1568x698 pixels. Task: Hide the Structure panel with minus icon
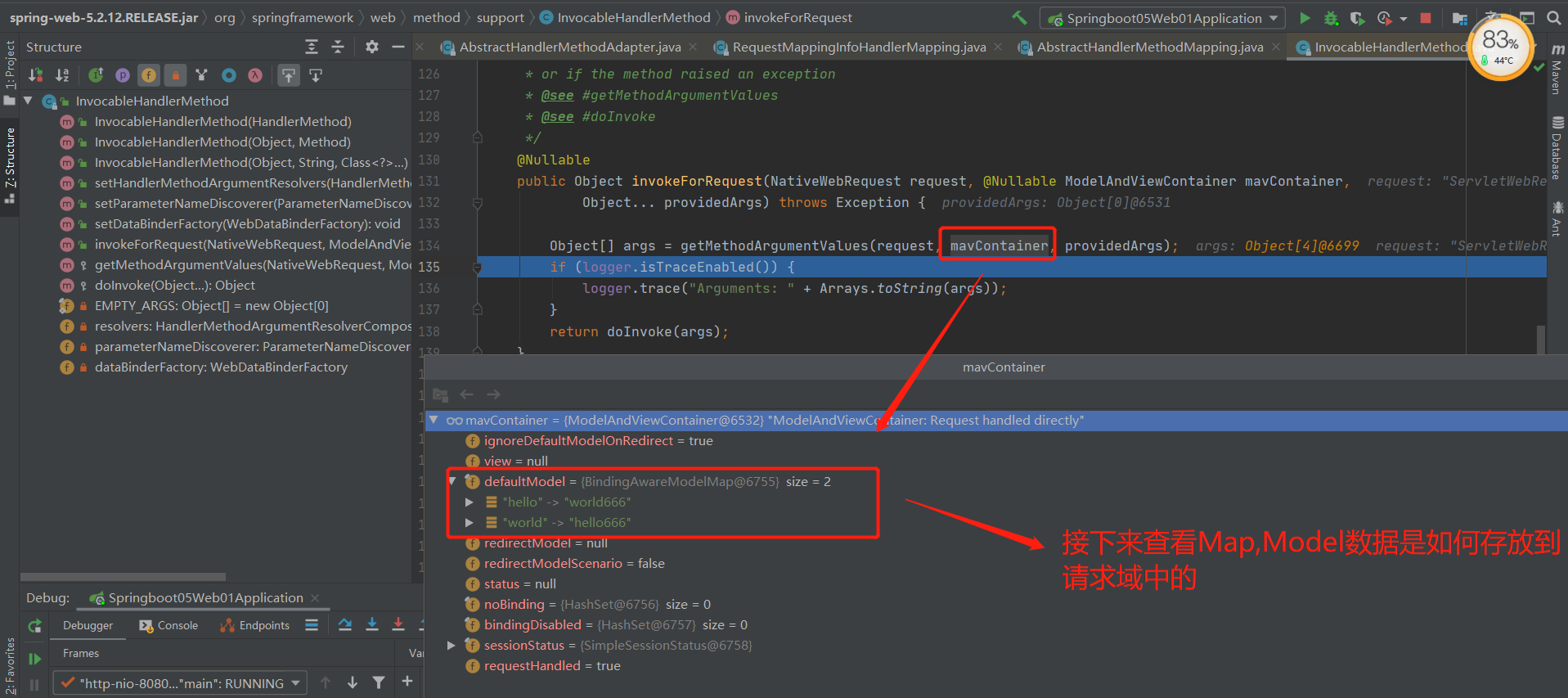click(x=398, y=47)
